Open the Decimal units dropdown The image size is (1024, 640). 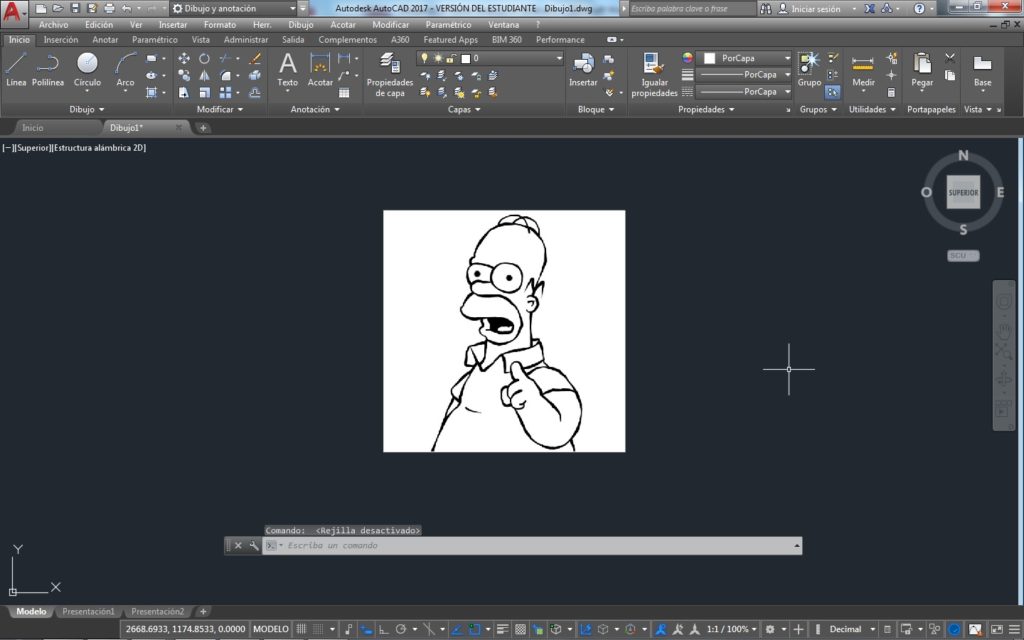(x=852, y=629)
